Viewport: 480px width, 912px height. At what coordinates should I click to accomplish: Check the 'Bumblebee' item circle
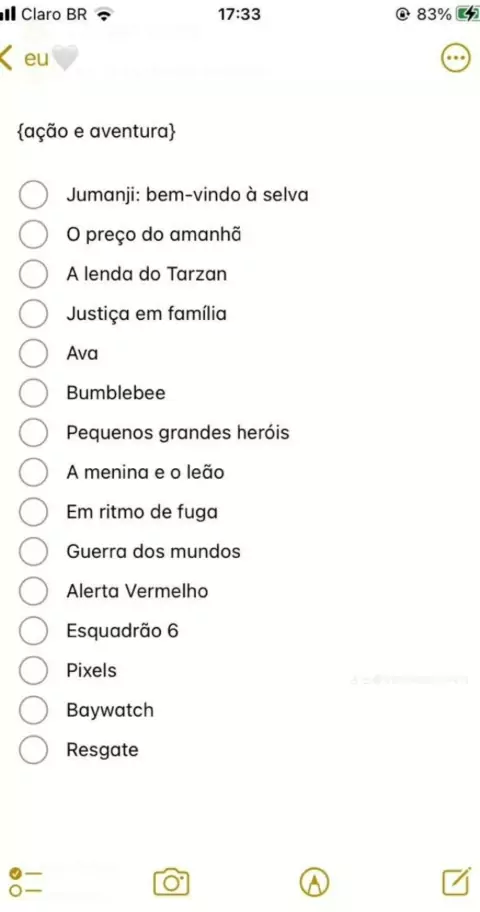33,393
